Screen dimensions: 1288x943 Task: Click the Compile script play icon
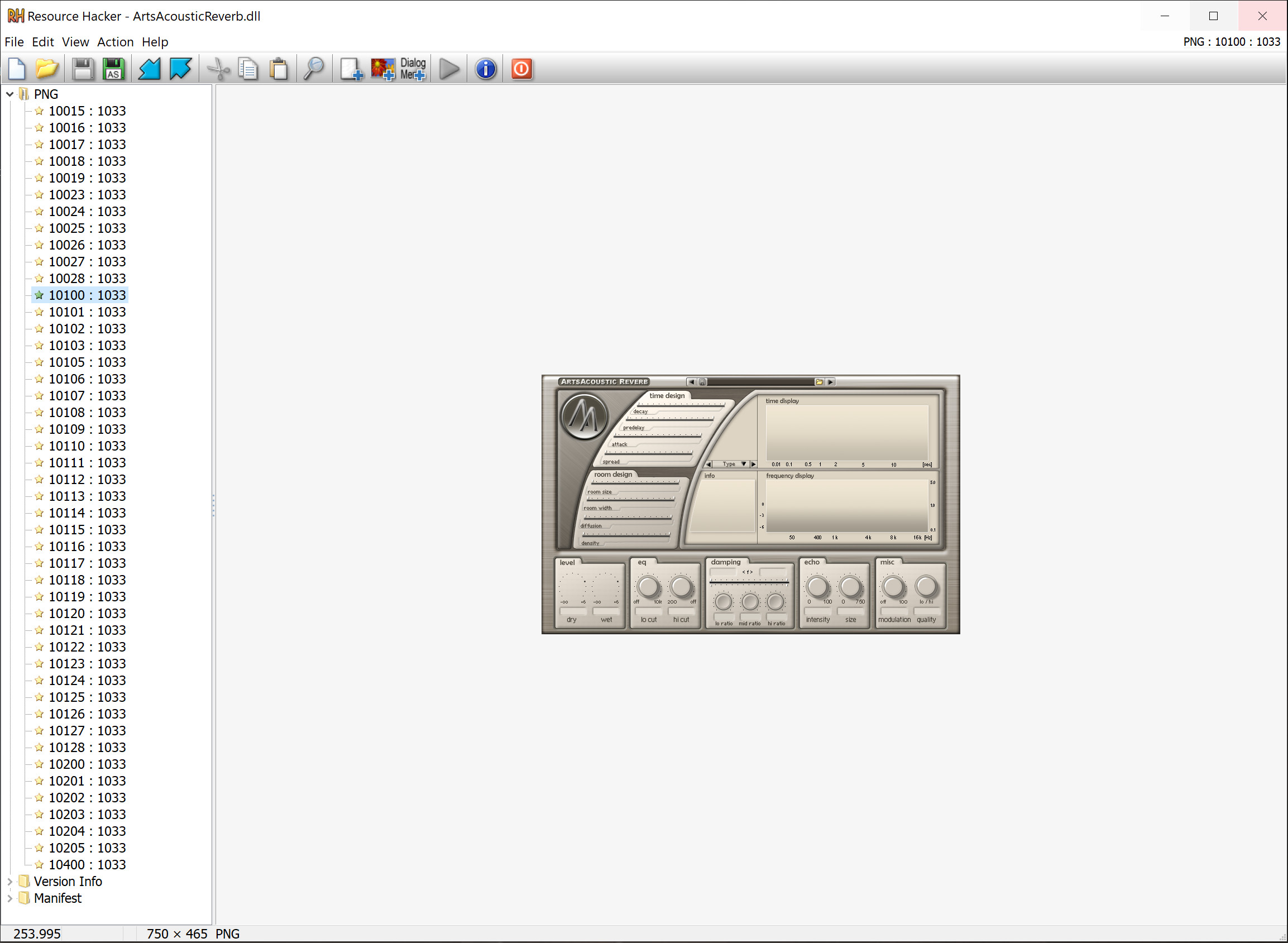pos(449,69)
